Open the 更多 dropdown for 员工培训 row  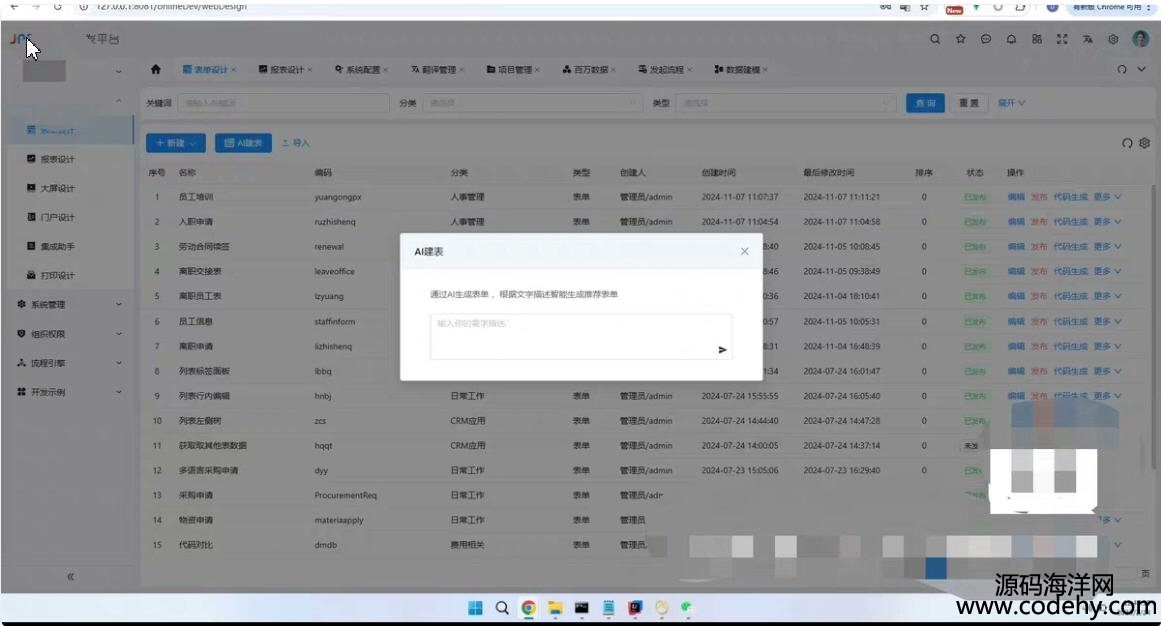1107,197
